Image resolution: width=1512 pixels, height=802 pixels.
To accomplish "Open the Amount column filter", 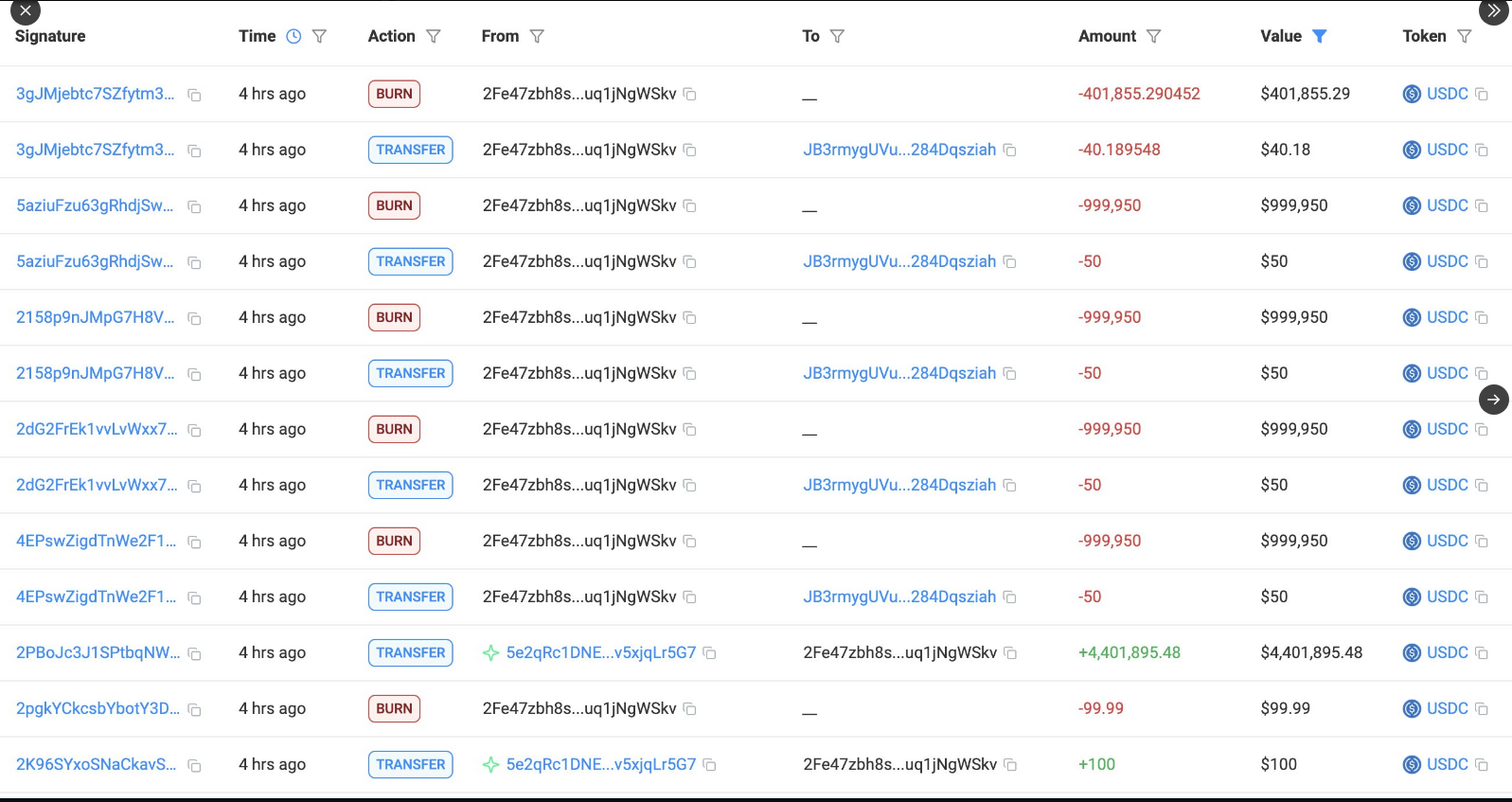I will [1153, 36].
